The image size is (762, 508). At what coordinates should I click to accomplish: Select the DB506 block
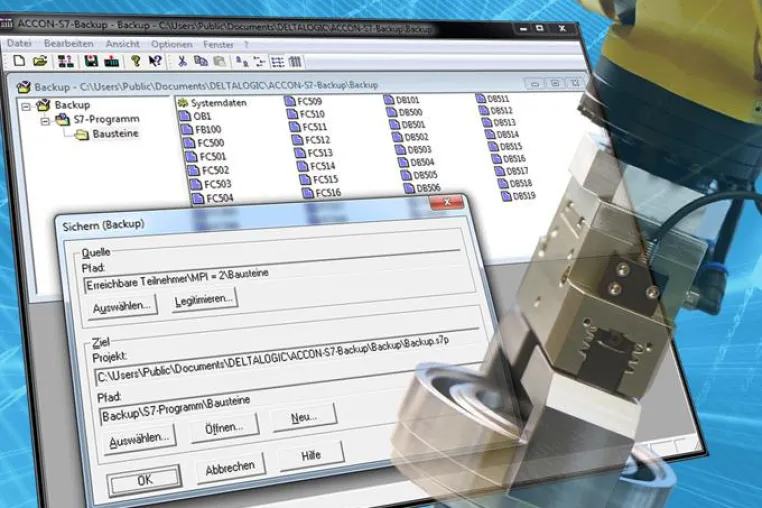(x=423, y=188)
